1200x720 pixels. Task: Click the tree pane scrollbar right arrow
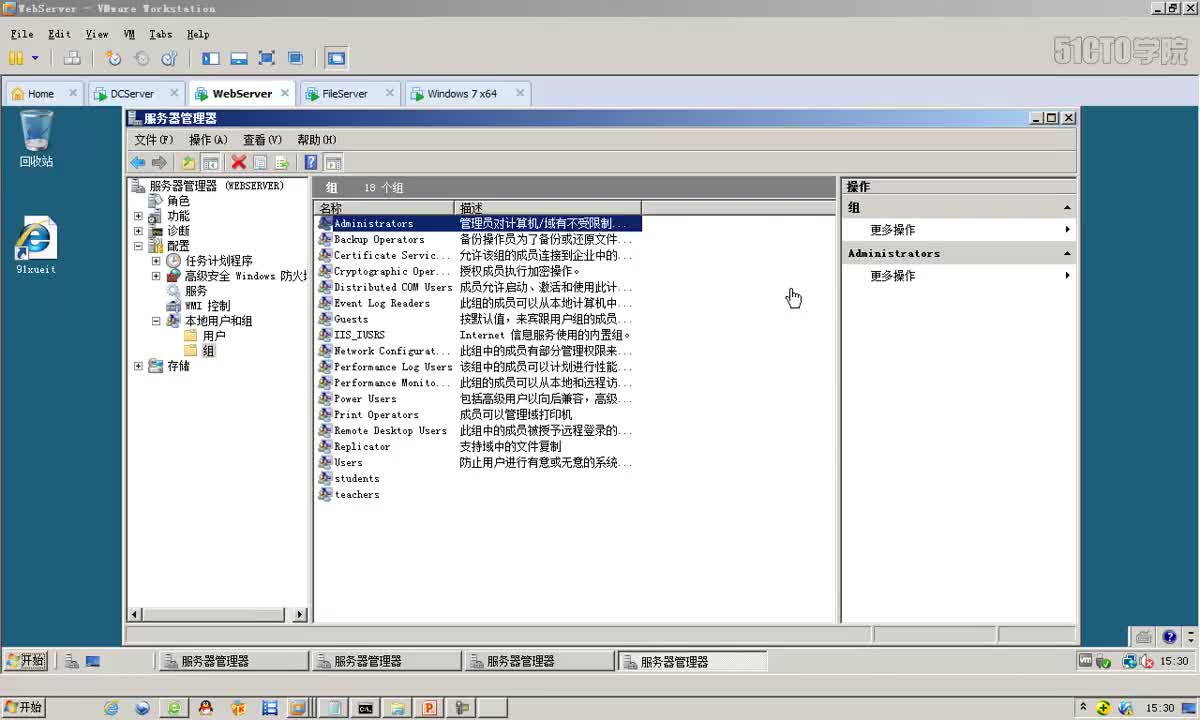tap(300, 614)
